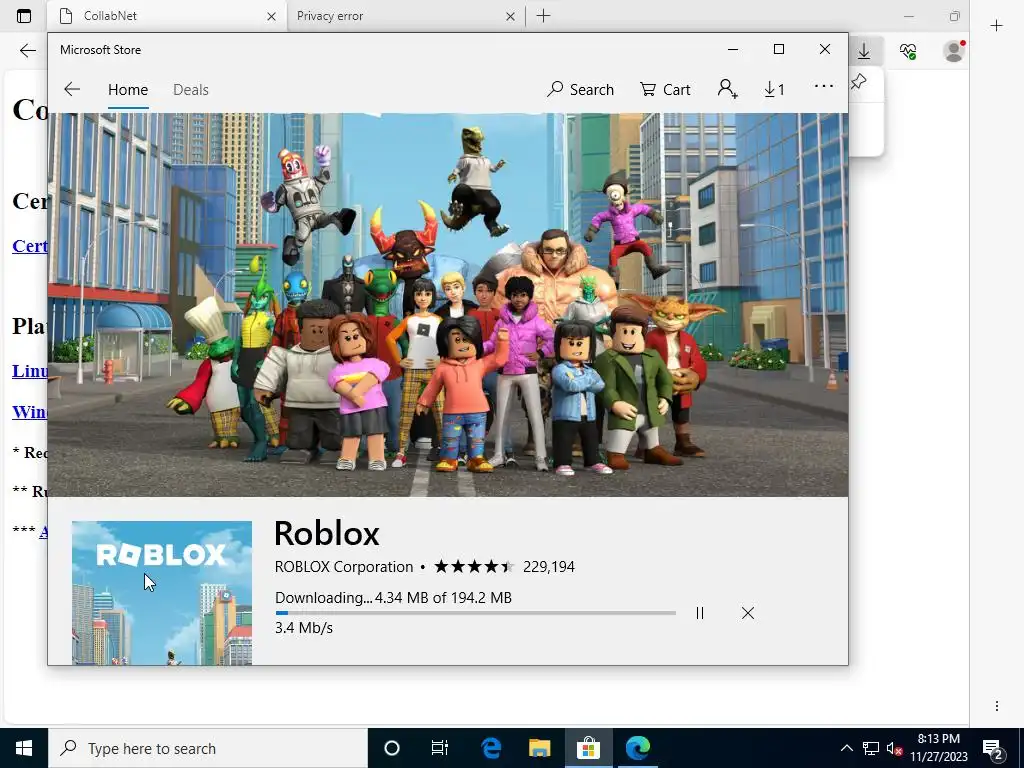Click the Roblox download progress bar
1024x768 pixels.
(x=475, y=613)
